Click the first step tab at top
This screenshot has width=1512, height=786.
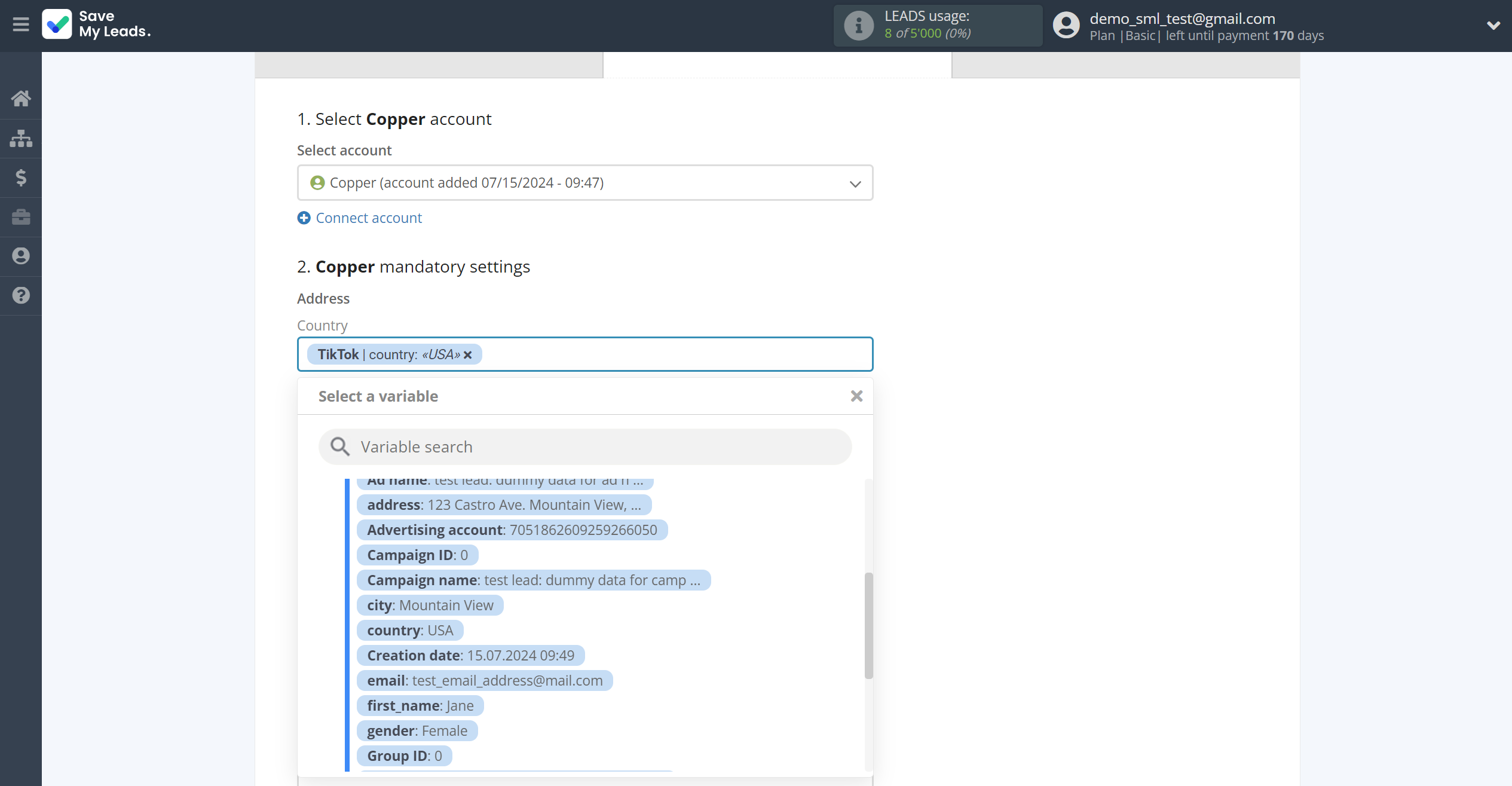tap(428, 65)
